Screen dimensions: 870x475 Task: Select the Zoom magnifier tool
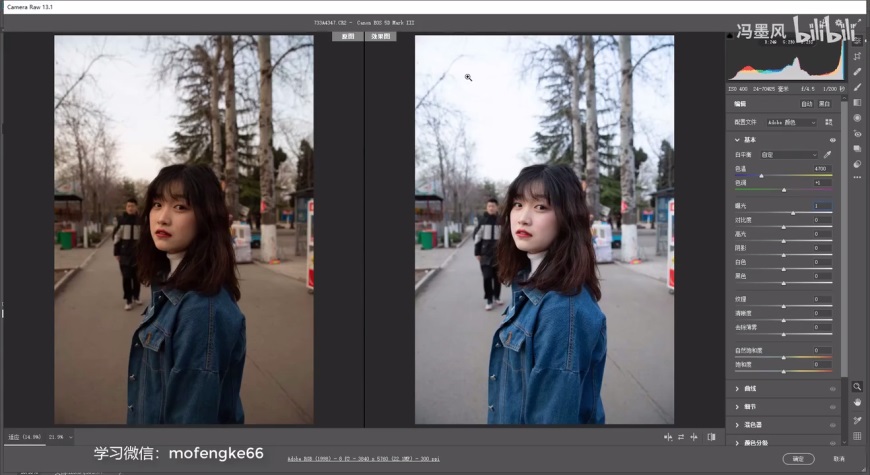point(857,387)
